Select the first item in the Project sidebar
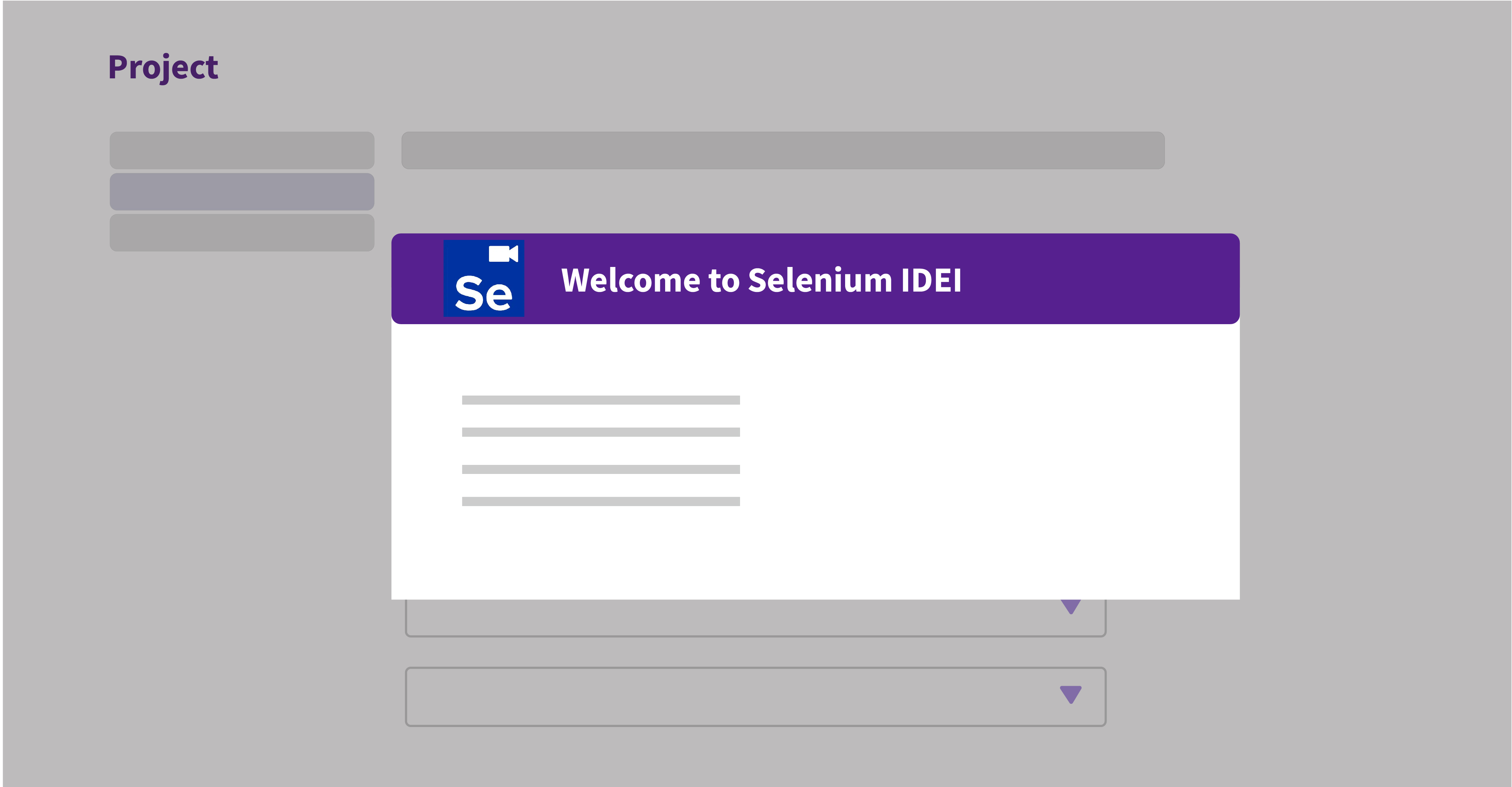Image resolution: width=1512 pixels, height=787 pixels. coord(242,150)
